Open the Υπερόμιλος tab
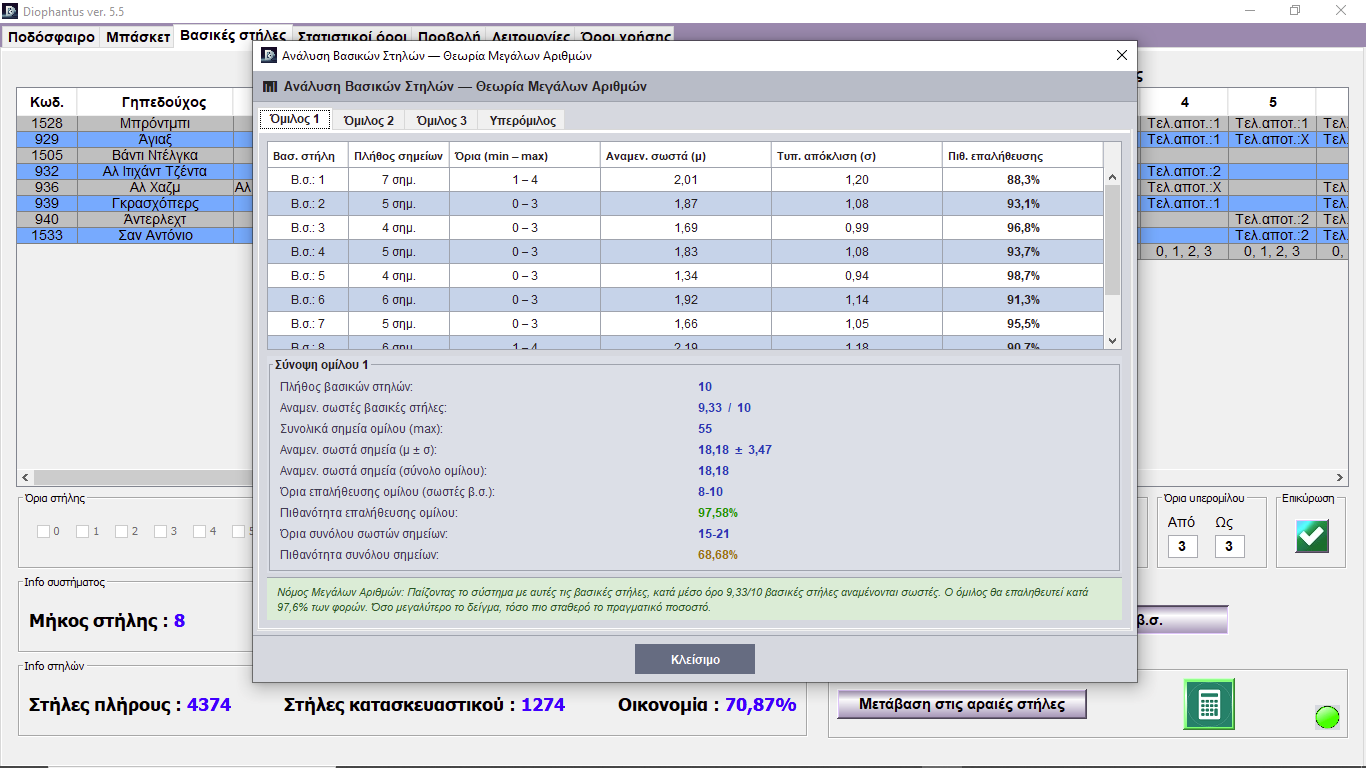1366x768 pixels. [521, 120]
